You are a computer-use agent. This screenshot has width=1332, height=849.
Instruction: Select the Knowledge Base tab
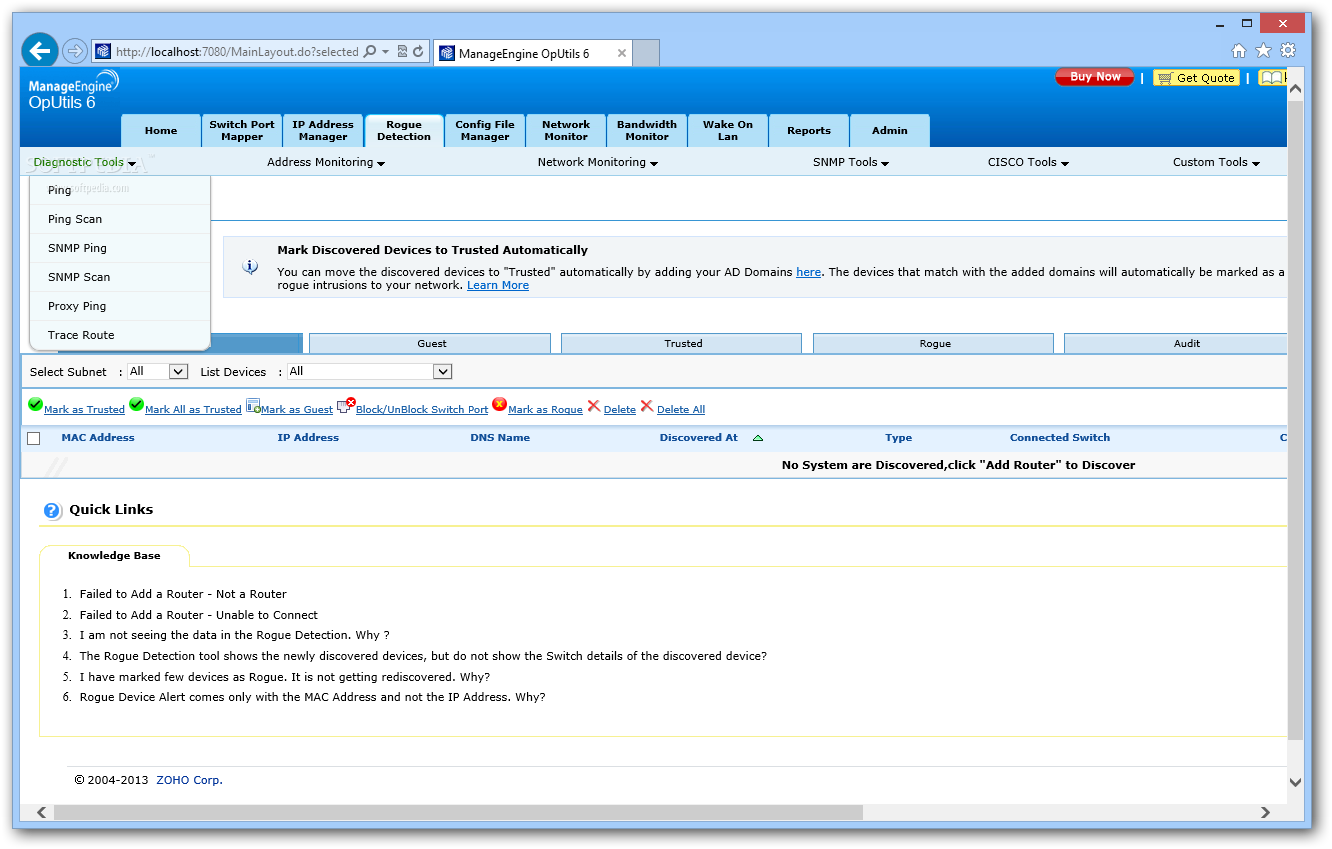pos(114,556)
